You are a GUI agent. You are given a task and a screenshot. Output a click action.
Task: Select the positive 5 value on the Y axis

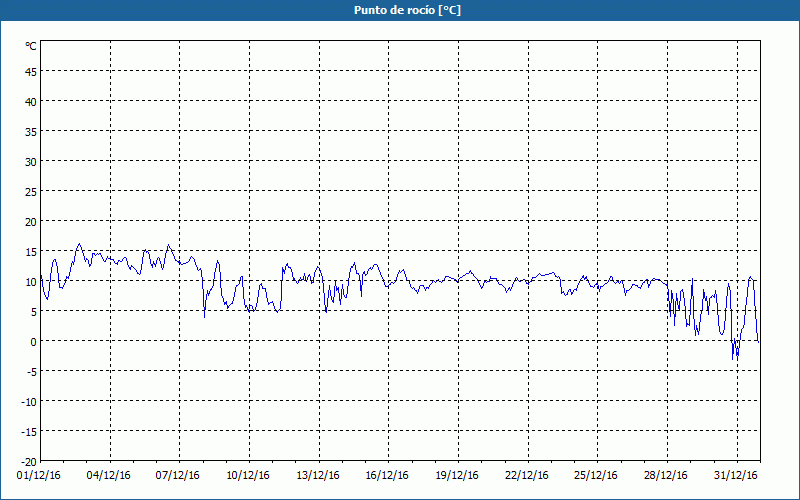click(x=34, y=312)
